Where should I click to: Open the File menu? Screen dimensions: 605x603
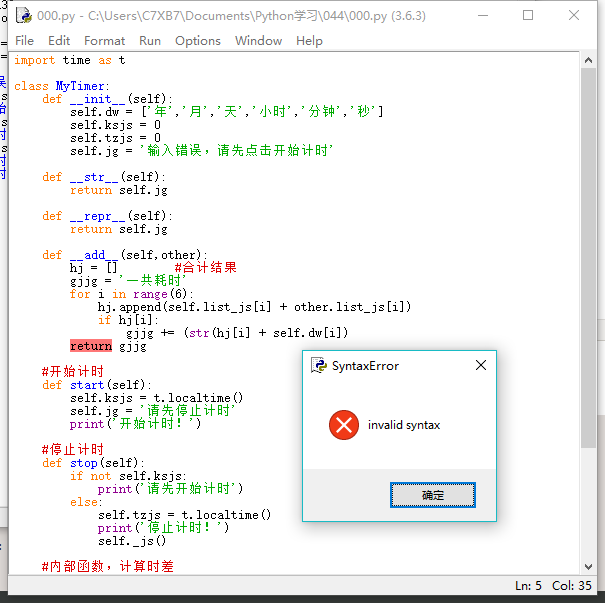tap(25, 41)
